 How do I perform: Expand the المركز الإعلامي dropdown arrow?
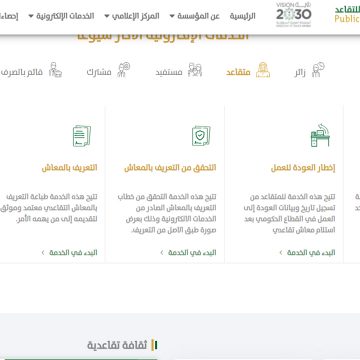tap(107, 16)
